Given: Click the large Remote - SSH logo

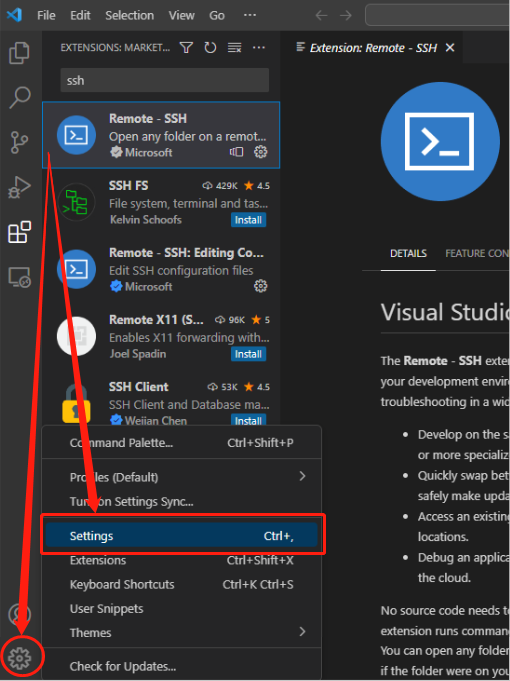Looking at the screenshot, I should (x=440, y=141).
